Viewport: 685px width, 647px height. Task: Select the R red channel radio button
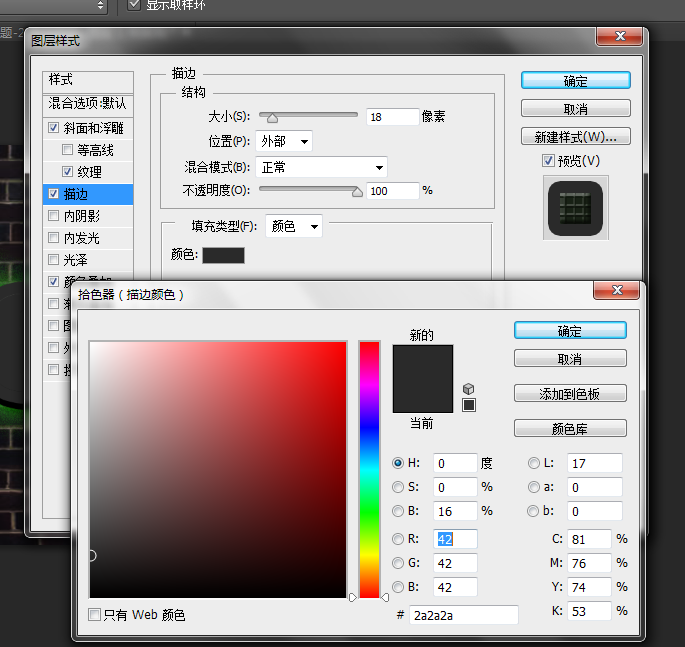tap(398, 540)
